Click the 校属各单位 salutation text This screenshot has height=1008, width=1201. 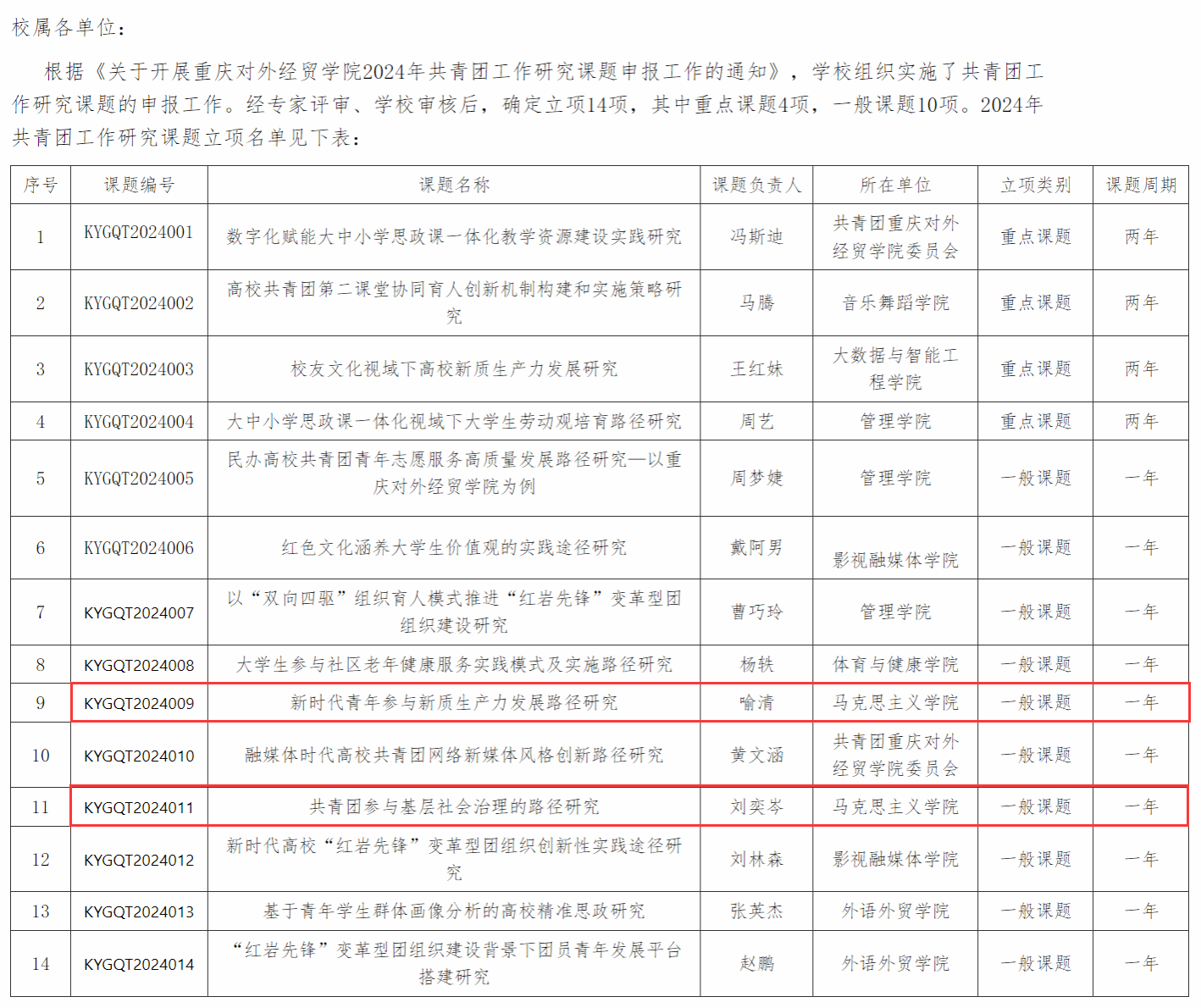[68, 28]
